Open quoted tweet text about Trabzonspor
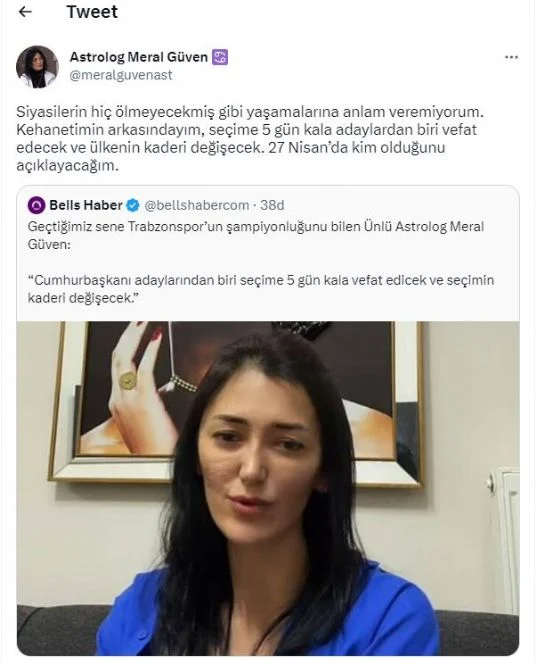536x663 pixels. (x=256, y=235)
